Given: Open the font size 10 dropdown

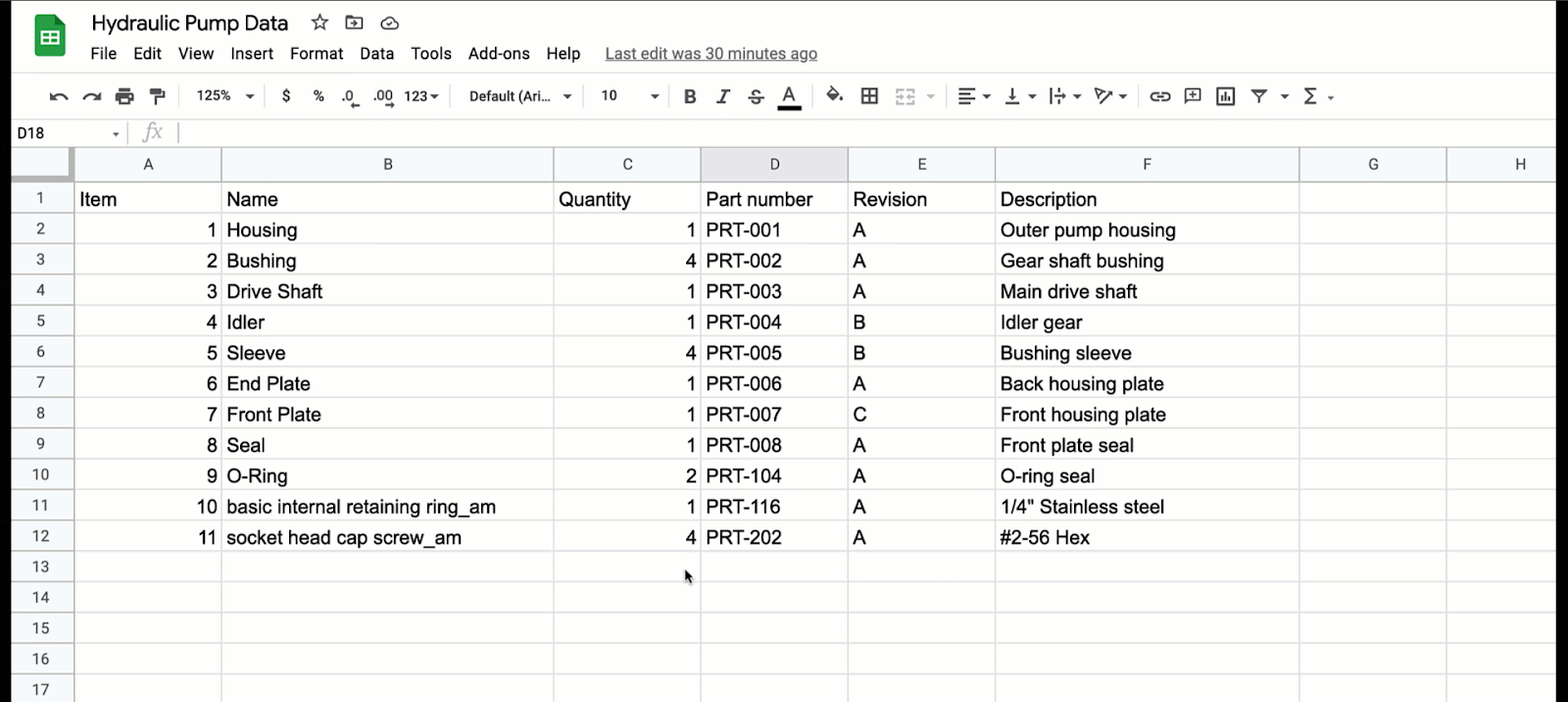Looking at the screenshot, I should coord(629,96).
